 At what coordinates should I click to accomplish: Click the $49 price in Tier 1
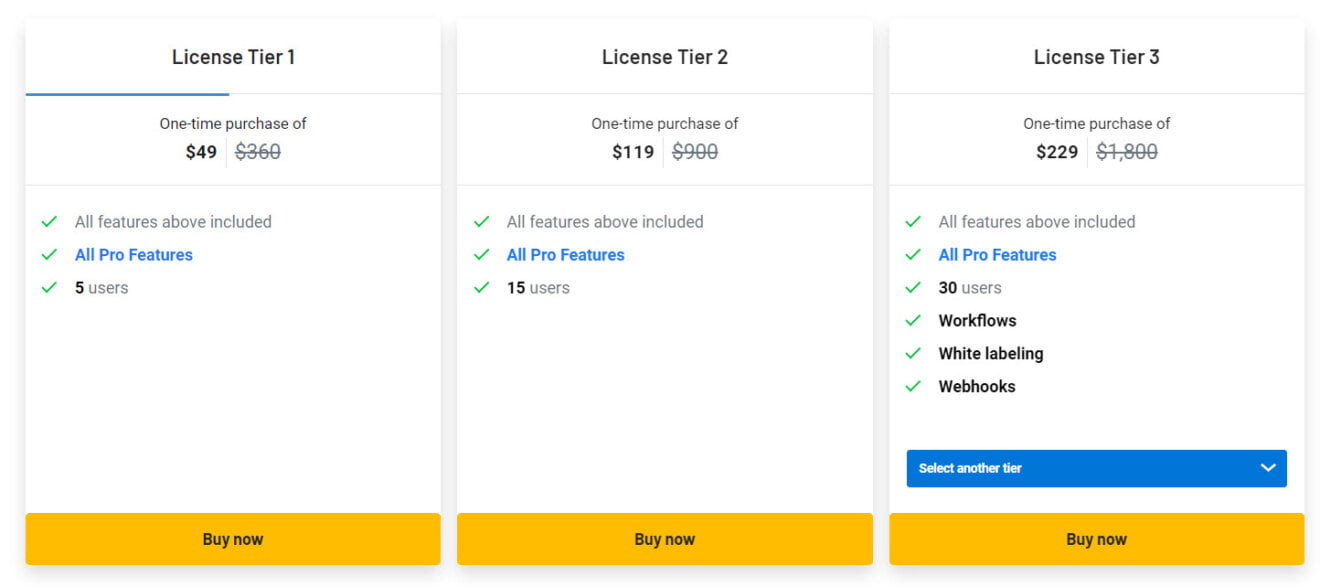coord(201,152)
